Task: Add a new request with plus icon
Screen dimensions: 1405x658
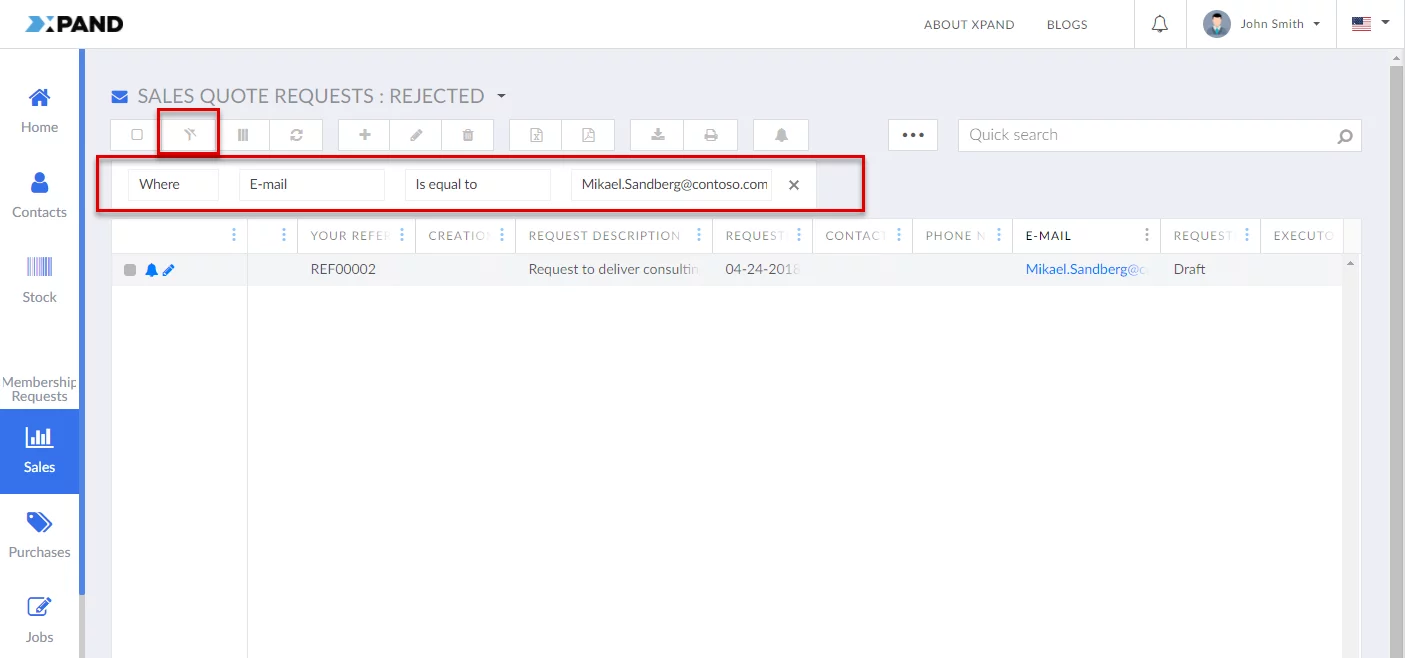Action: point(364,135)
